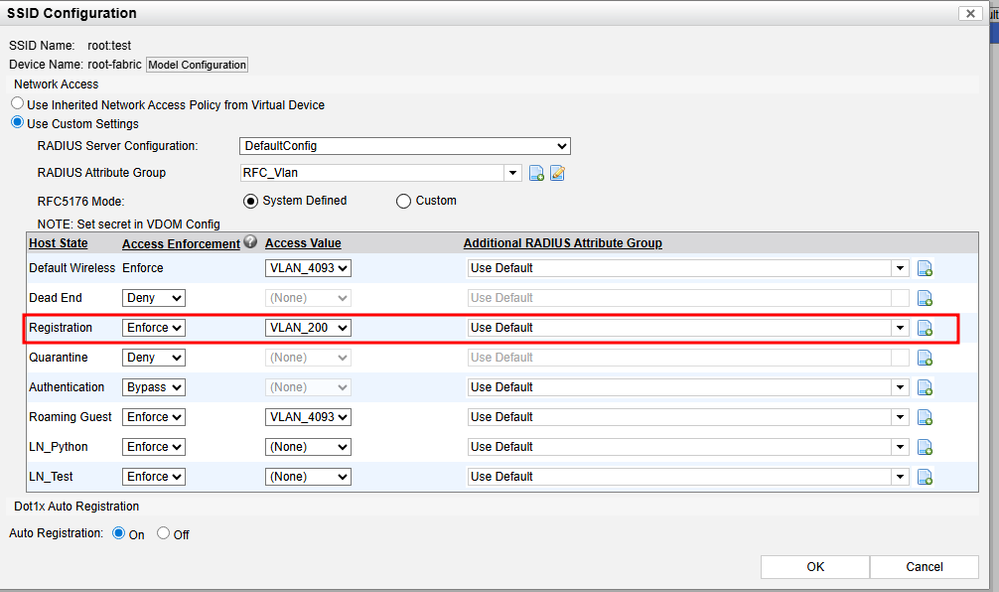Click the add icon in Registration row
999x592 pixels.
click(925, 328)
